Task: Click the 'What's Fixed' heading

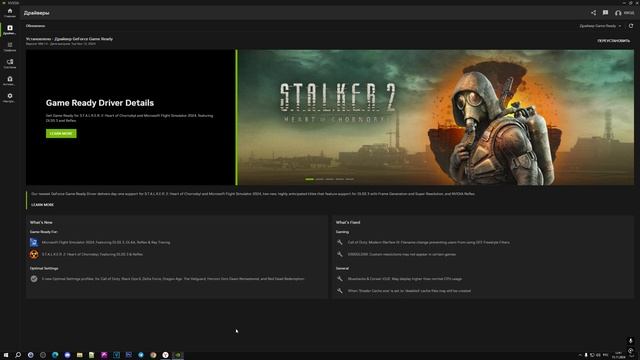Action: click(348, 222)
